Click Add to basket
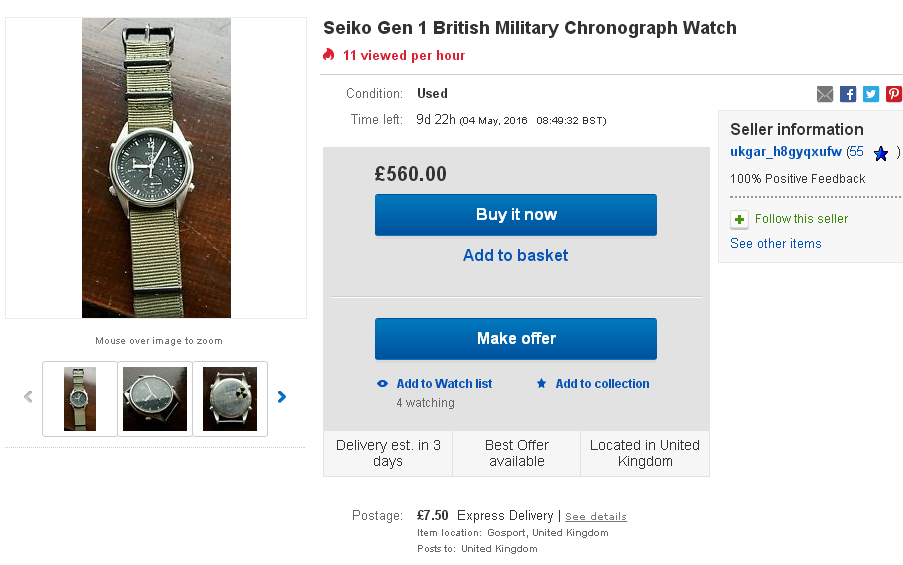903x565 pixels. click(515, 256)
